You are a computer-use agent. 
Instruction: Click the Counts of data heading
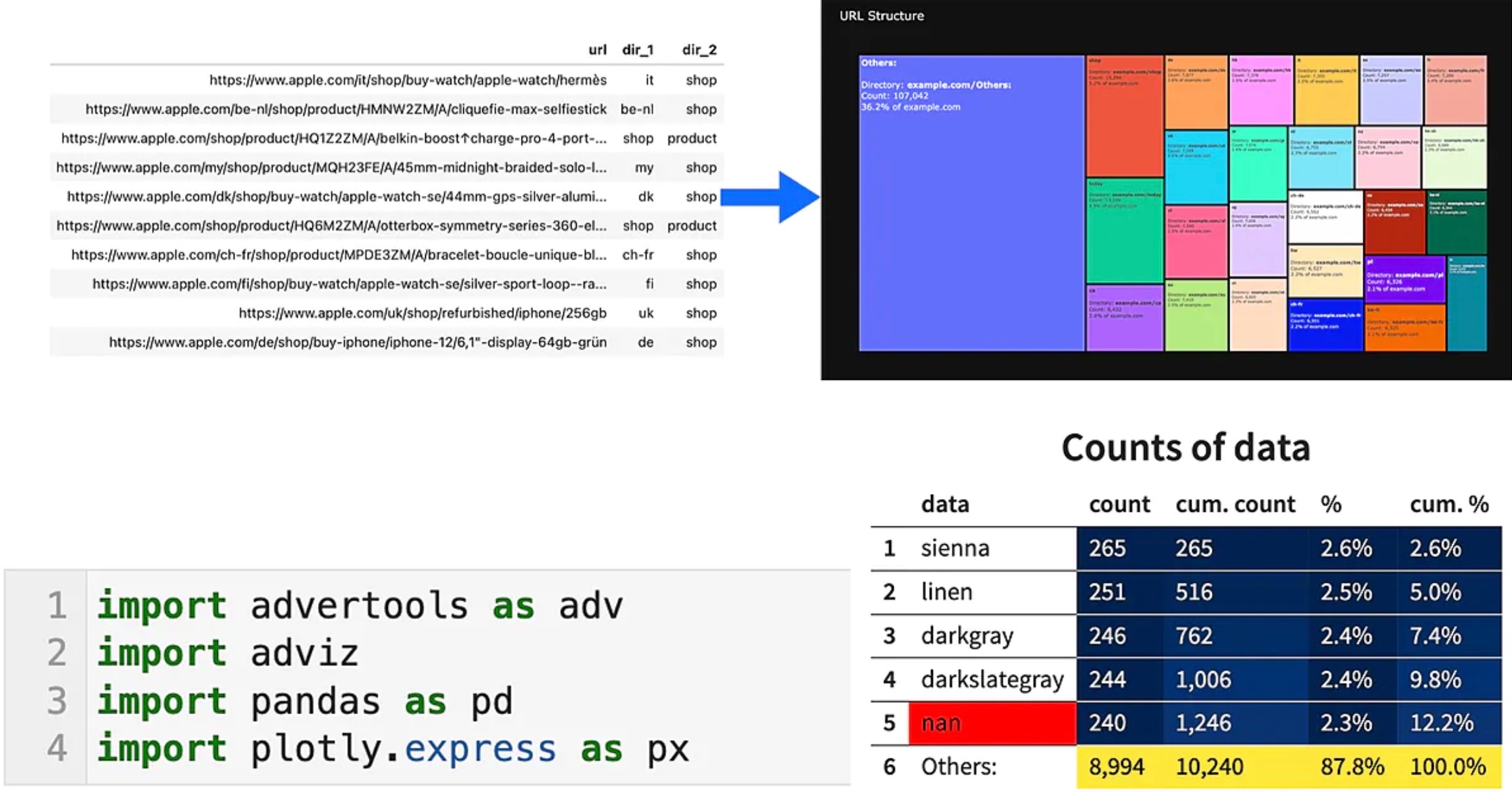pos(1188,447)
